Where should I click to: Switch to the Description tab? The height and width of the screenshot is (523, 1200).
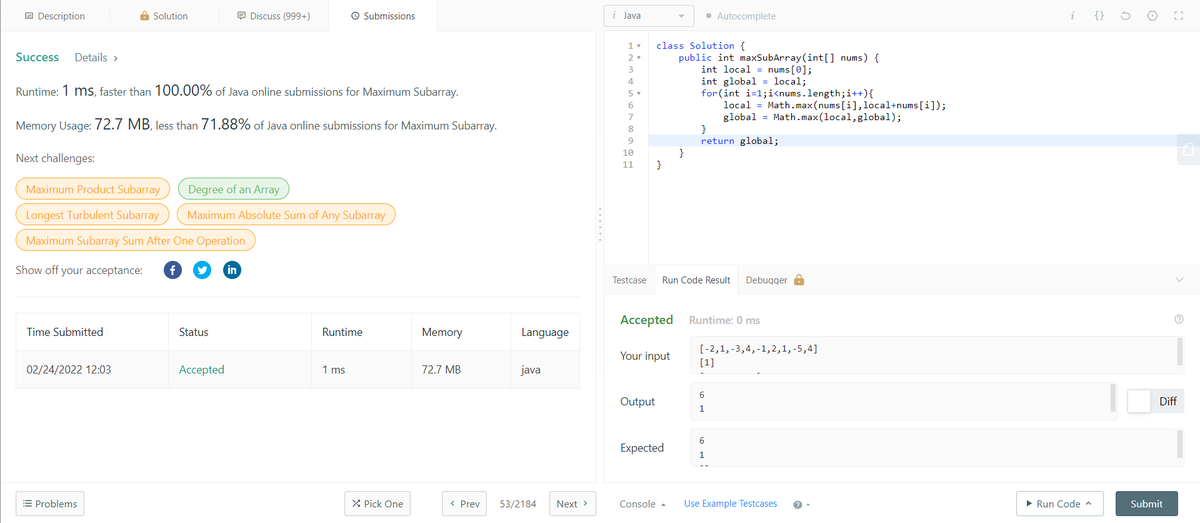54,16
